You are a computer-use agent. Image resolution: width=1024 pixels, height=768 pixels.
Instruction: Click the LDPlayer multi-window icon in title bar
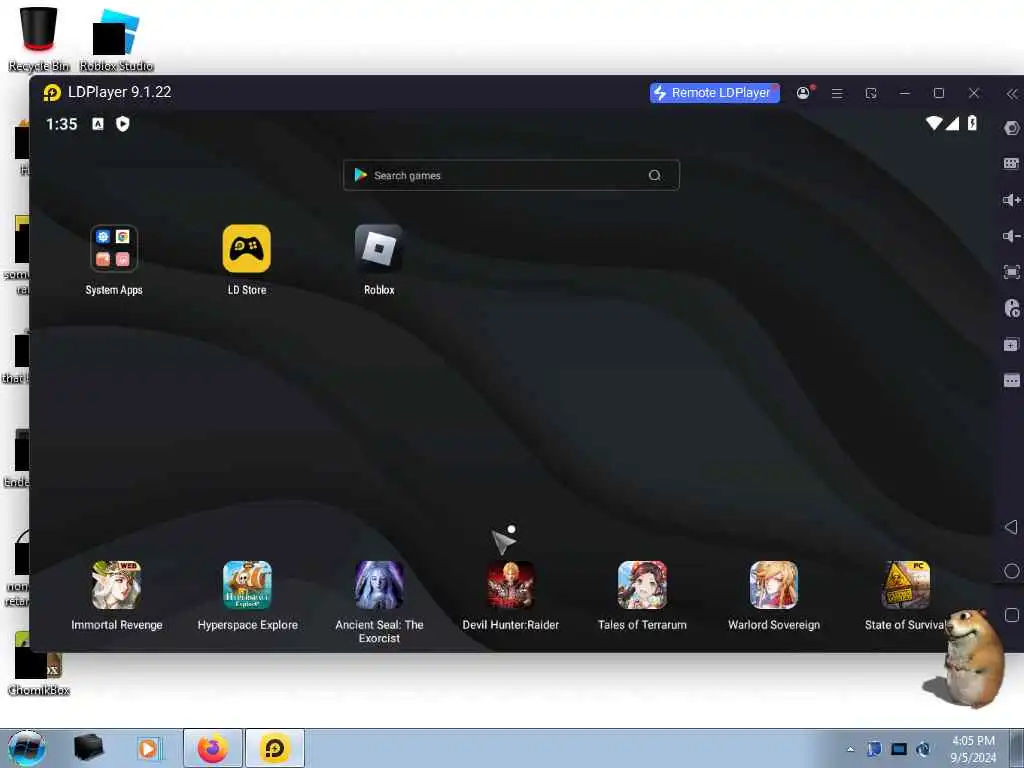point(871,93)
